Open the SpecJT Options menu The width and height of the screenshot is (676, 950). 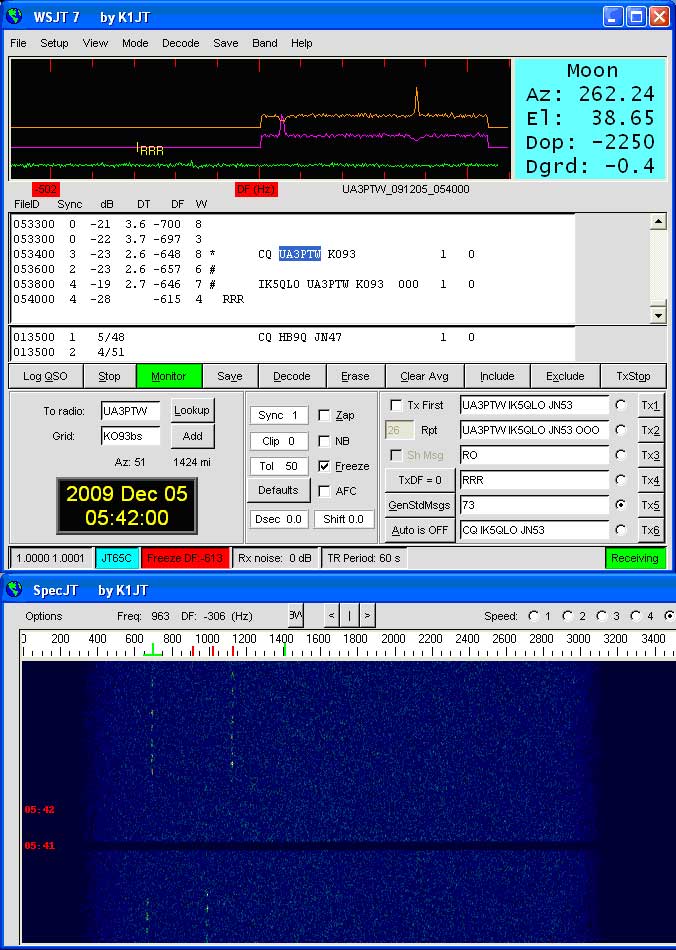(x=44, y=616)
